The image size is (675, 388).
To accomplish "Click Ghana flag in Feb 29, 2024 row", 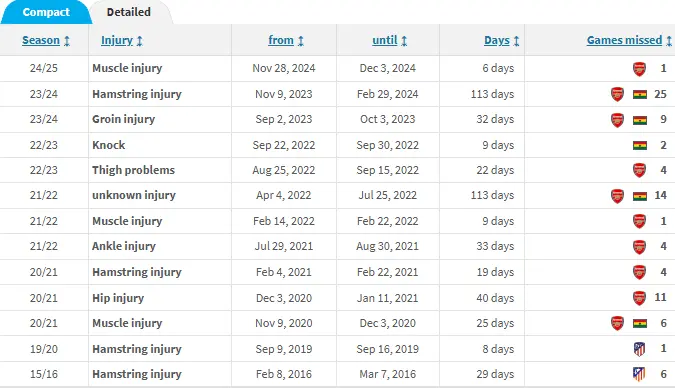I will [x=640, y=94].
